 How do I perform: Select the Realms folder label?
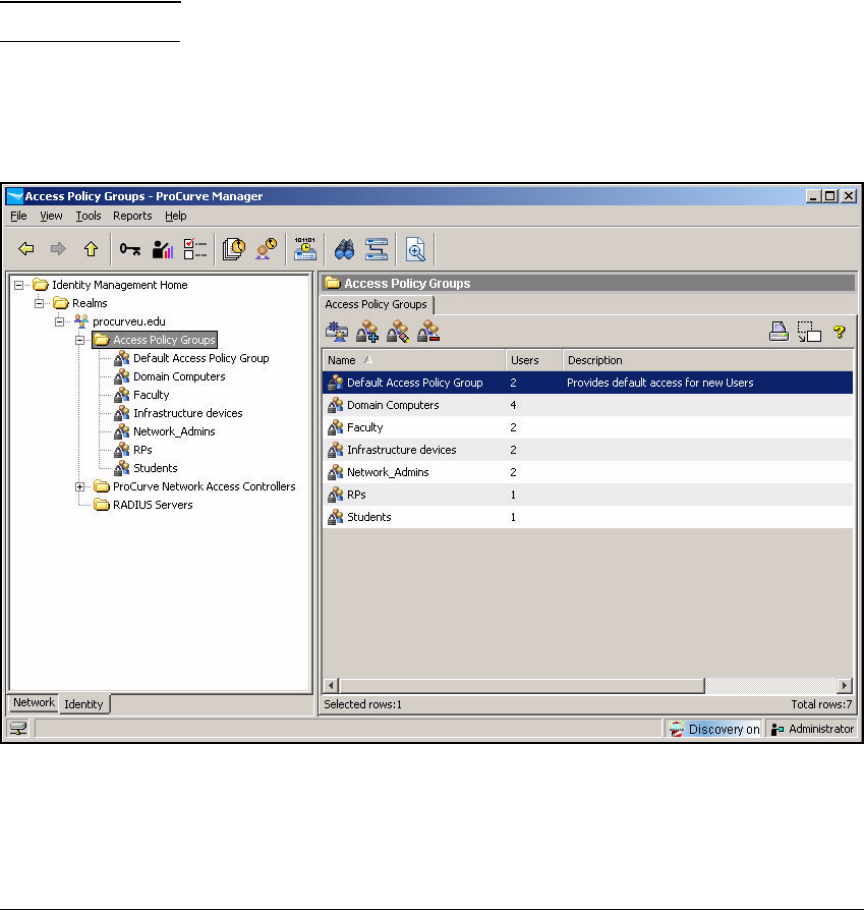(x=89, y=303)
